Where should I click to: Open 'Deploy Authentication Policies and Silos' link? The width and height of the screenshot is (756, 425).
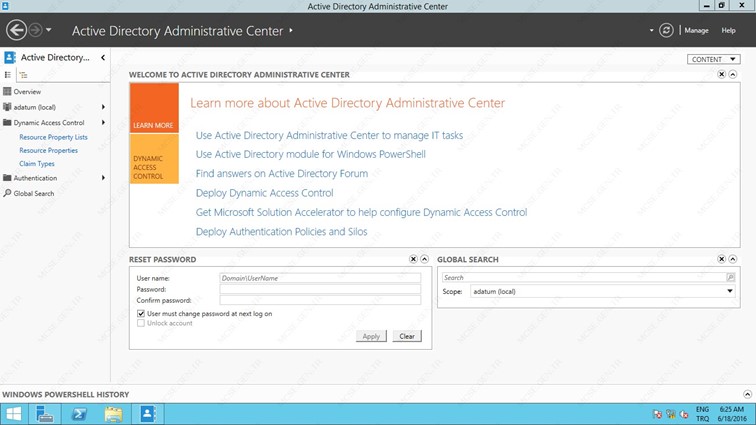pyautogui.click(x=281, y=232)
